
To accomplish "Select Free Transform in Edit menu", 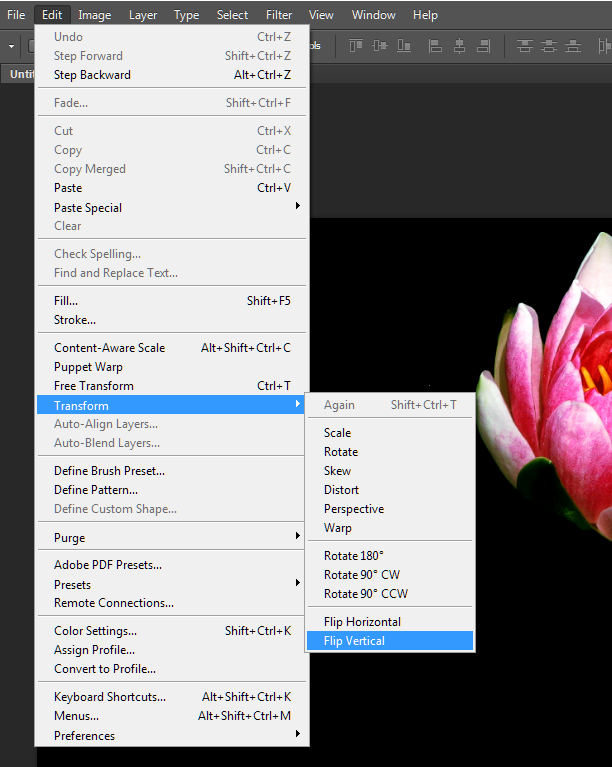I will click(172, 386).
